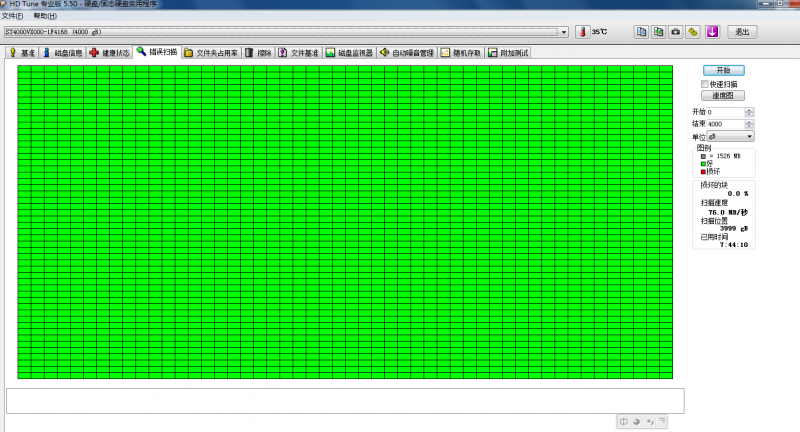Click the copy screenshot to clipboard icon
Screen dimensions: 800x432
point(659,32)
